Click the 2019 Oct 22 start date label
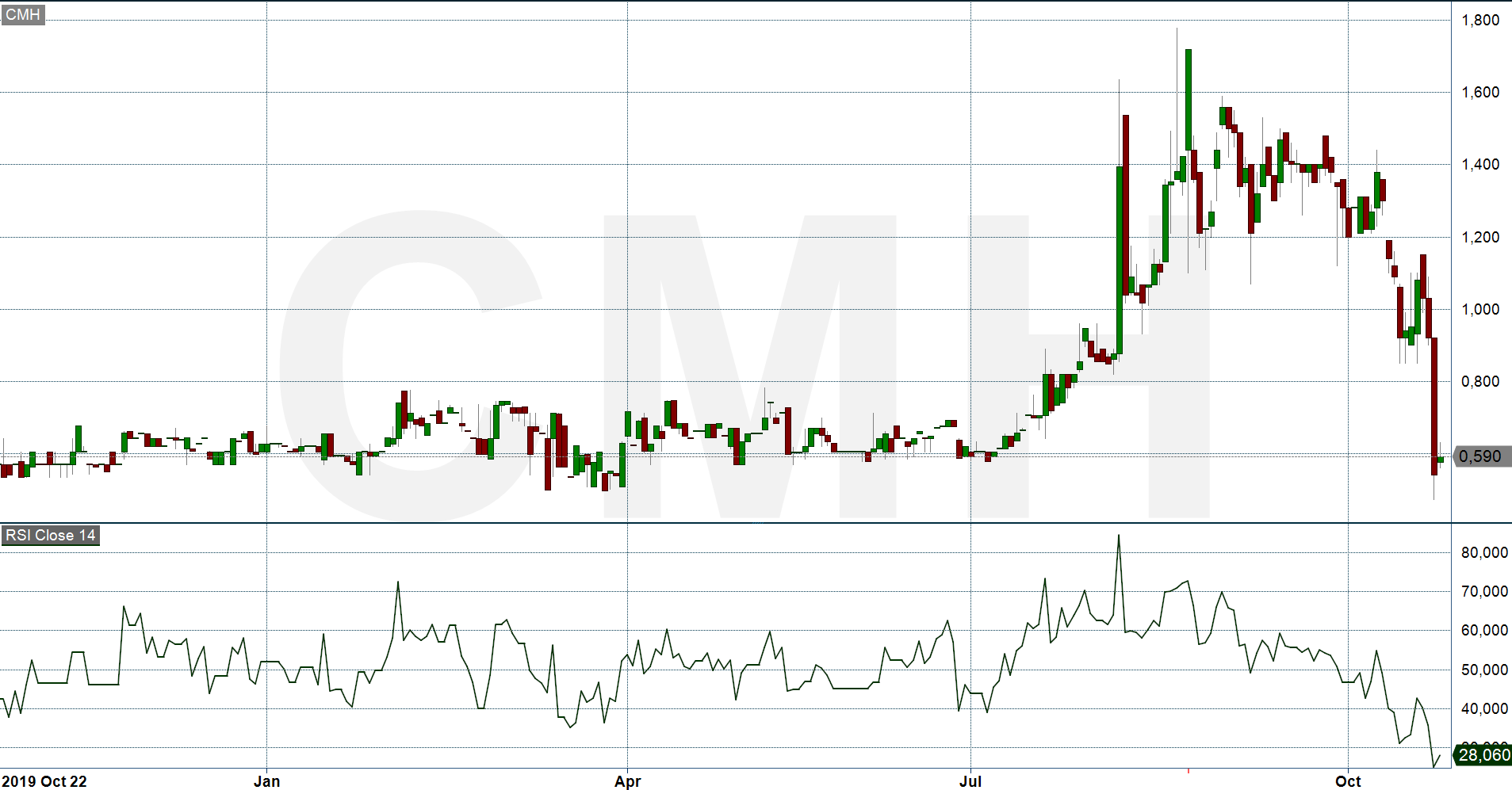 pyautogui.click(x=44, y=781)
